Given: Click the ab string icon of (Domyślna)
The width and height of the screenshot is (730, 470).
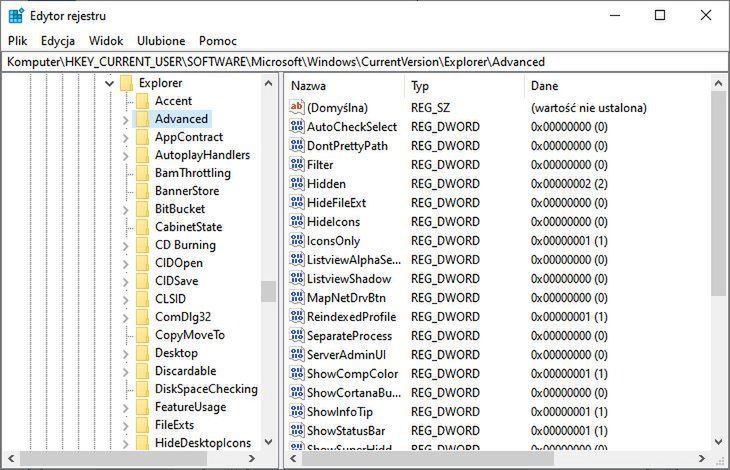Looking at the screenshot, I should pyautogui.click(x=297, y=107).
